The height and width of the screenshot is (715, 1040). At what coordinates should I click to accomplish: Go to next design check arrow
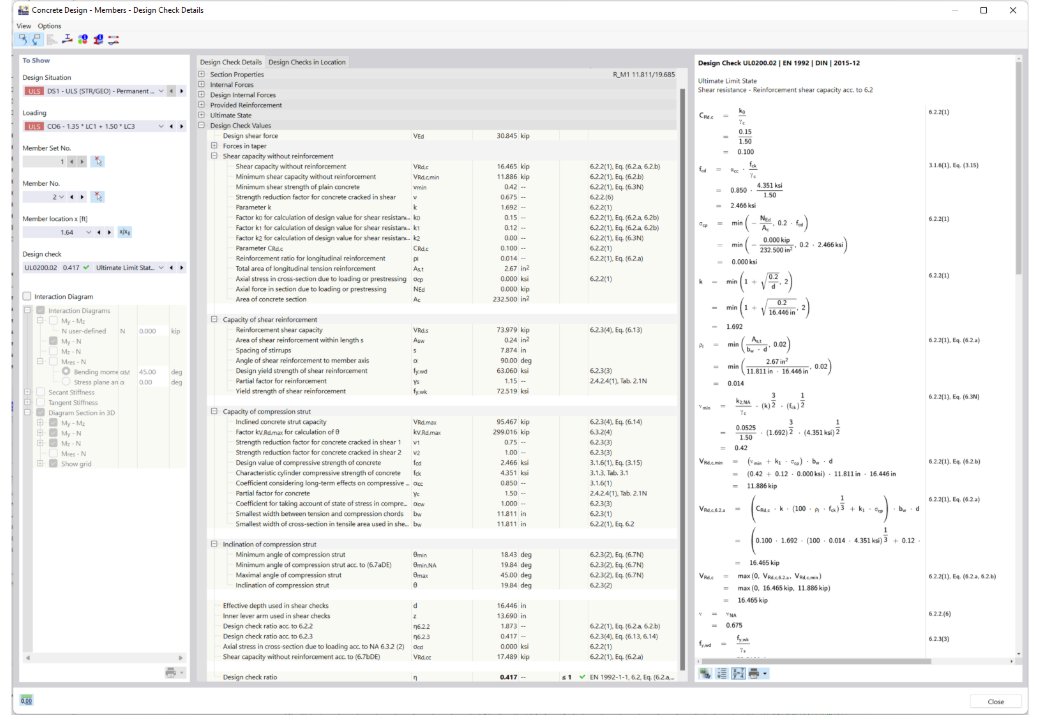181,267
